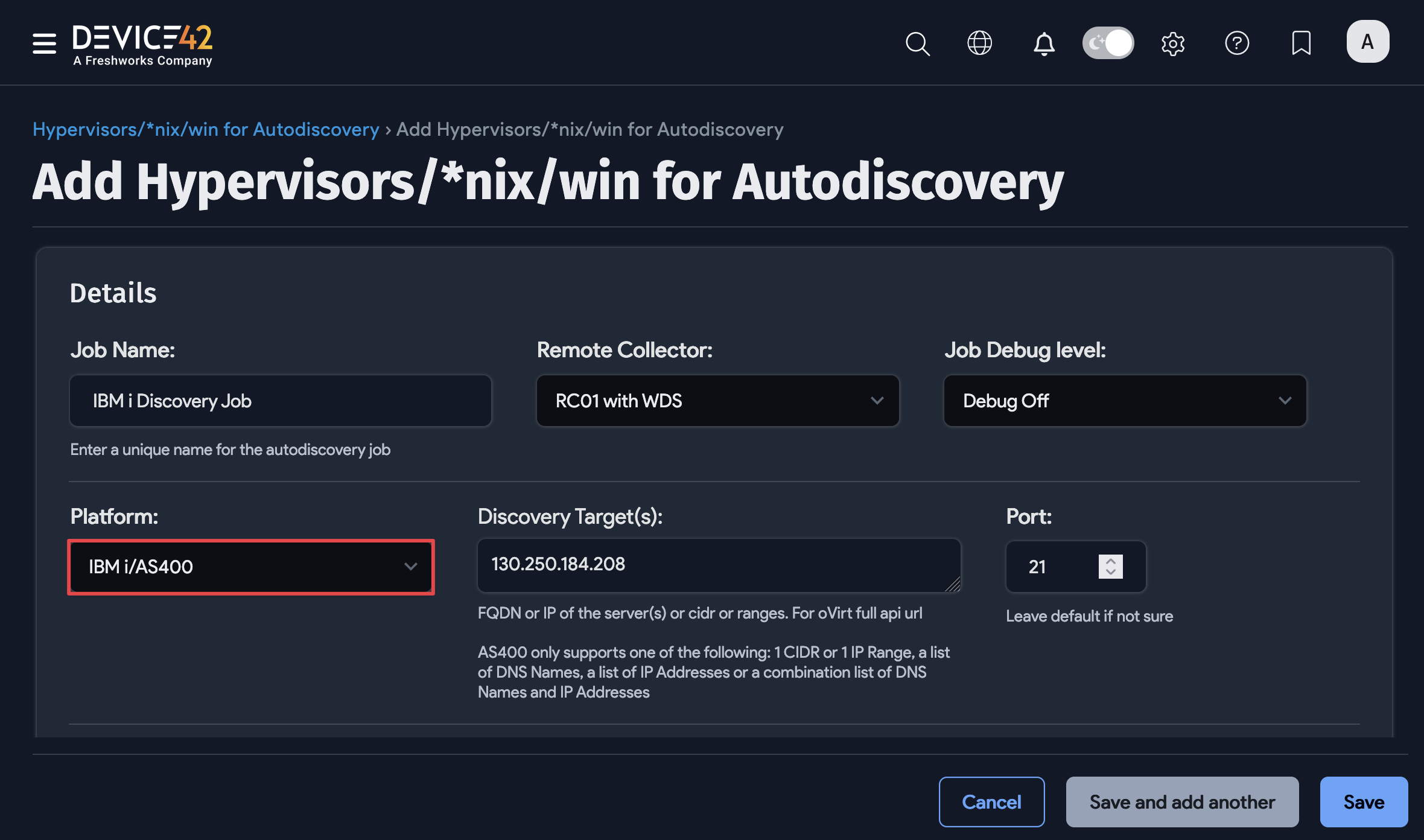Open the settings gear icon
This screenshot has height=840, width=1424.
click(x=1172, y=43)
